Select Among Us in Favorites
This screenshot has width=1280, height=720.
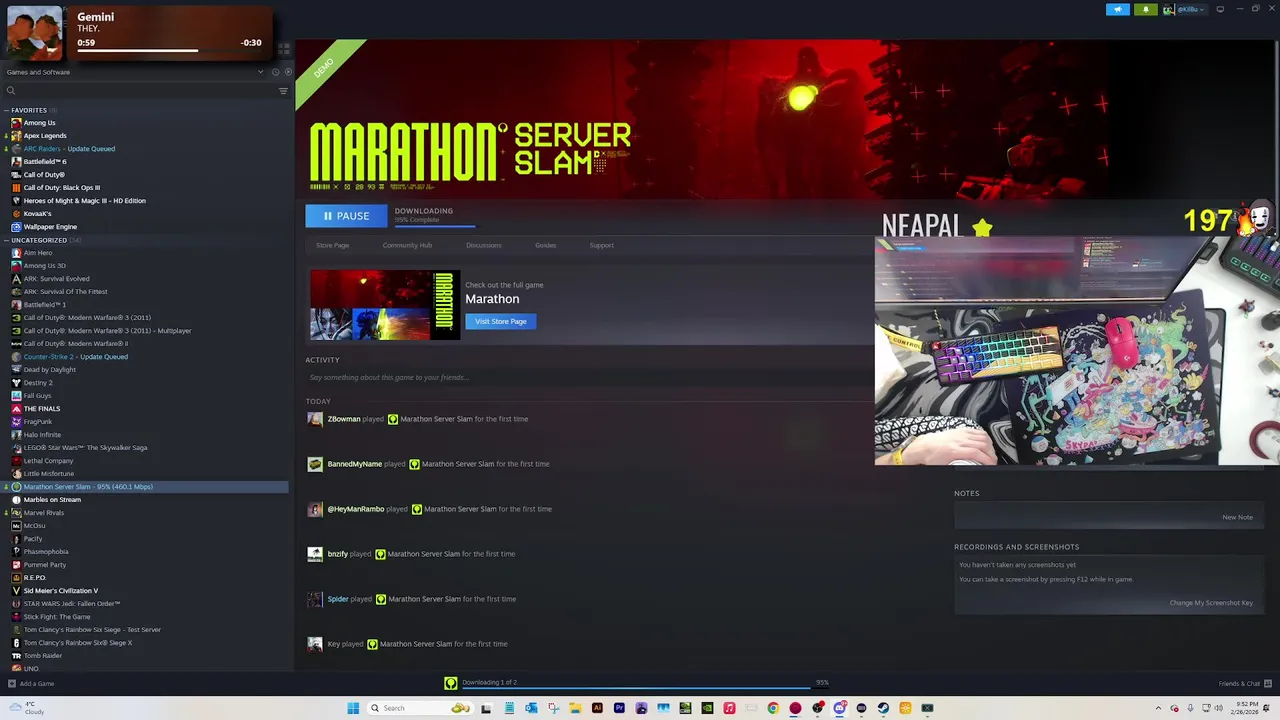pyautogui.click(x=39, y=123)
